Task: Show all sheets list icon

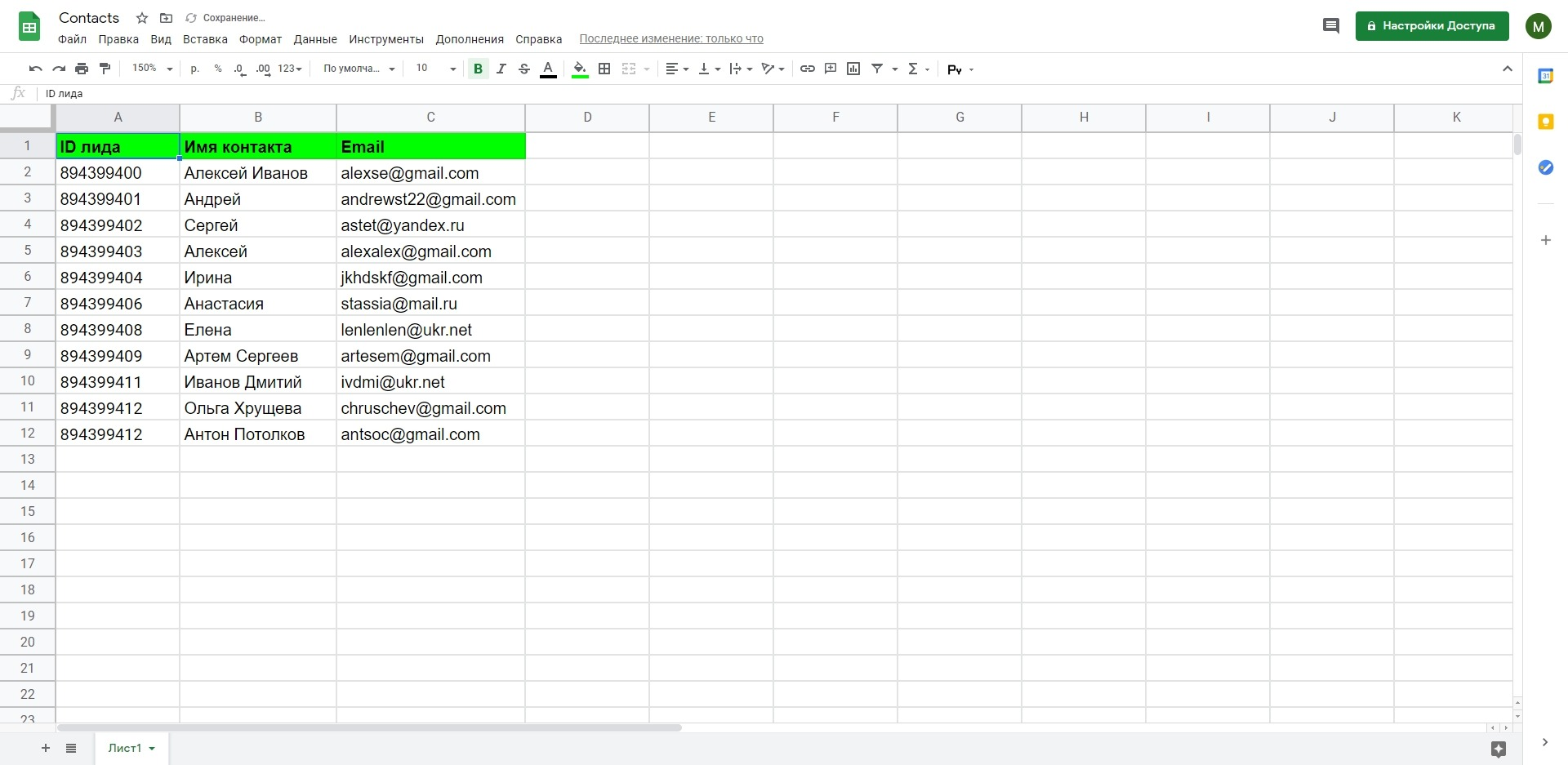Action: tap(71, 748)
